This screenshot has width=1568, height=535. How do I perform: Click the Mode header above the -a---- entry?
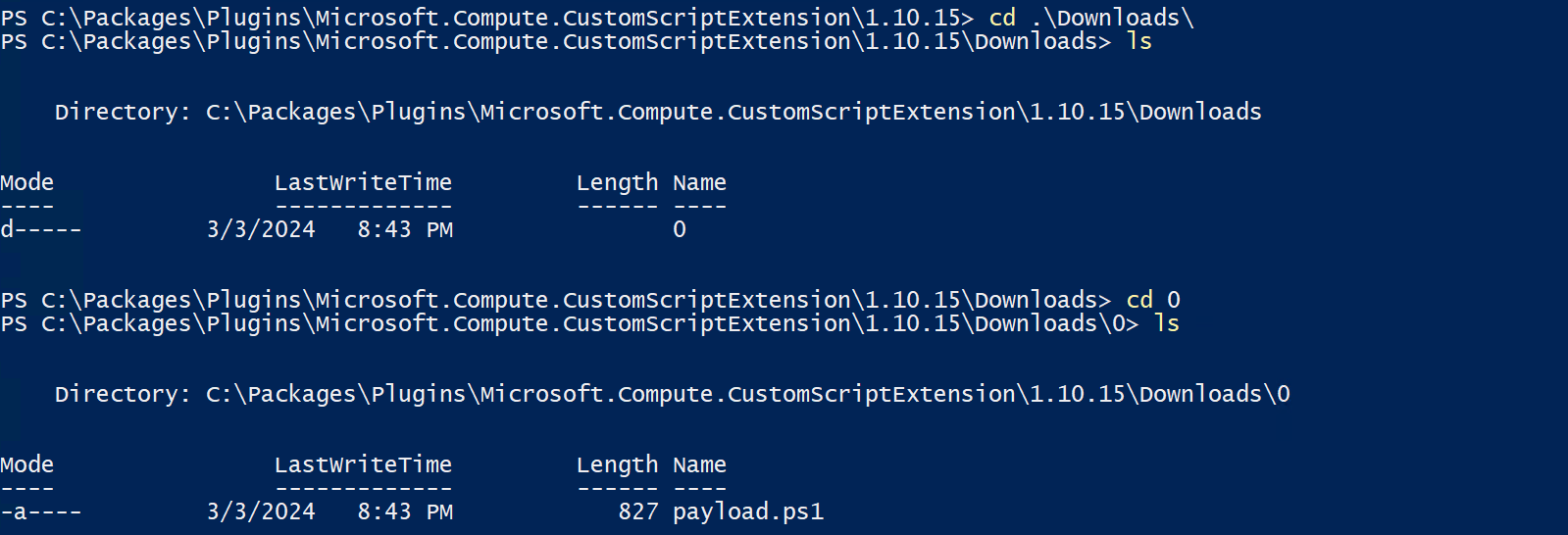click(x=27, y=464)
